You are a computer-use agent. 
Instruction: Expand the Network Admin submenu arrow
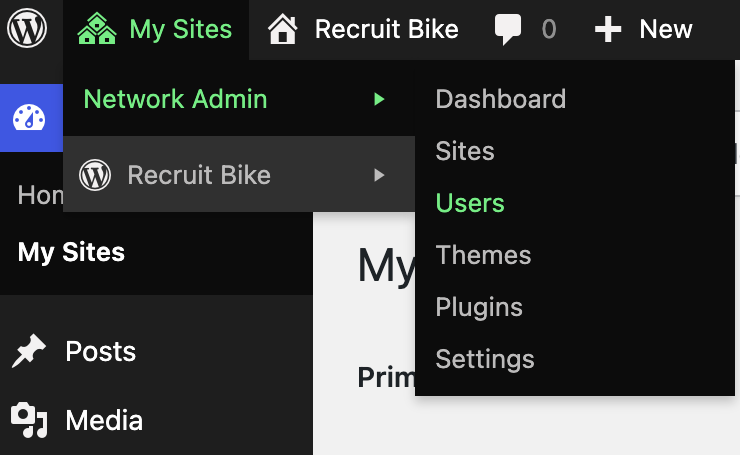coord(379,99)
